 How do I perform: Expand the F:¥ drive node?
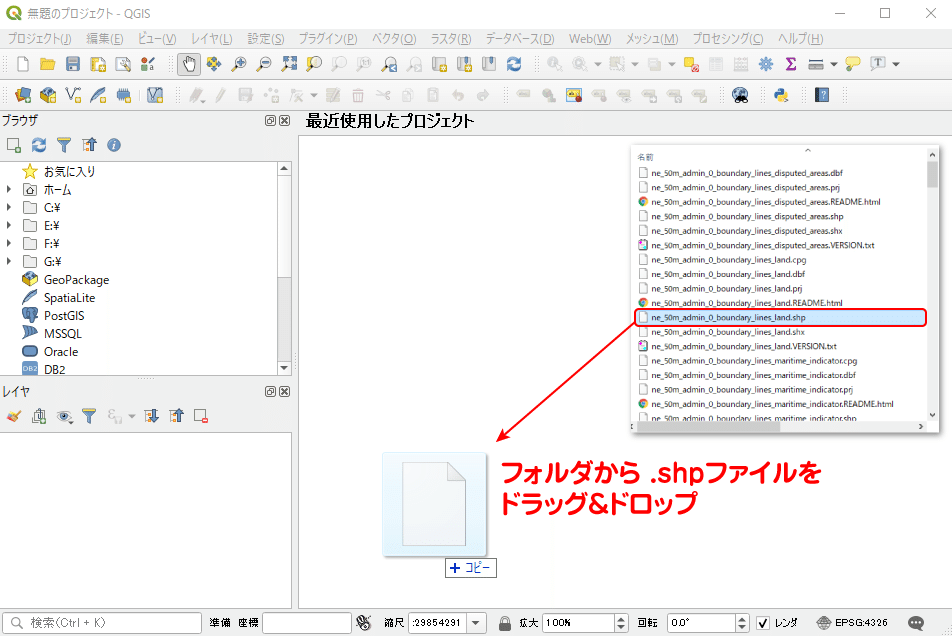8,243
